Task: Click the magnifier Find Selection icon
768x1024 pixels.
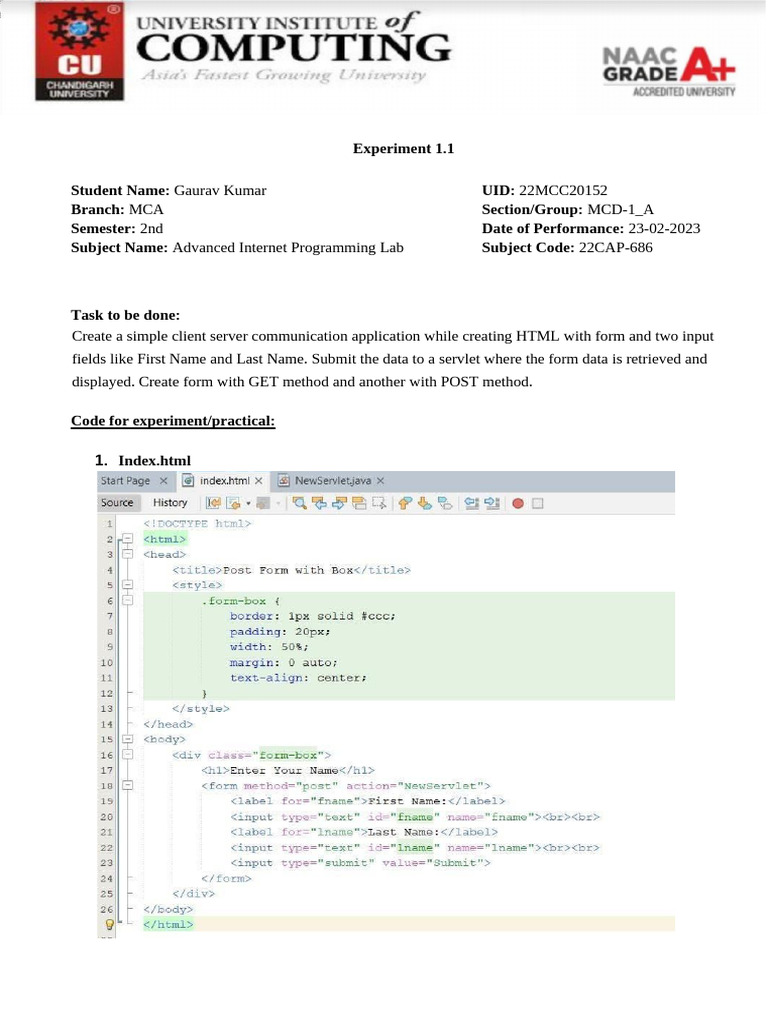Action: point(300,504)
